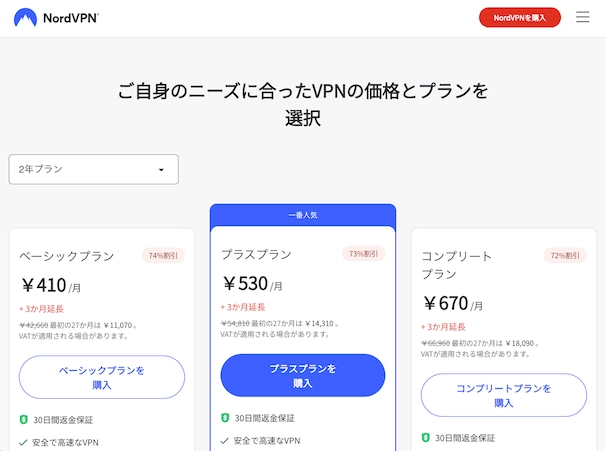605x451 pixels.
Task: Click the 73%割引 discount badge
Action: (363, 253)
